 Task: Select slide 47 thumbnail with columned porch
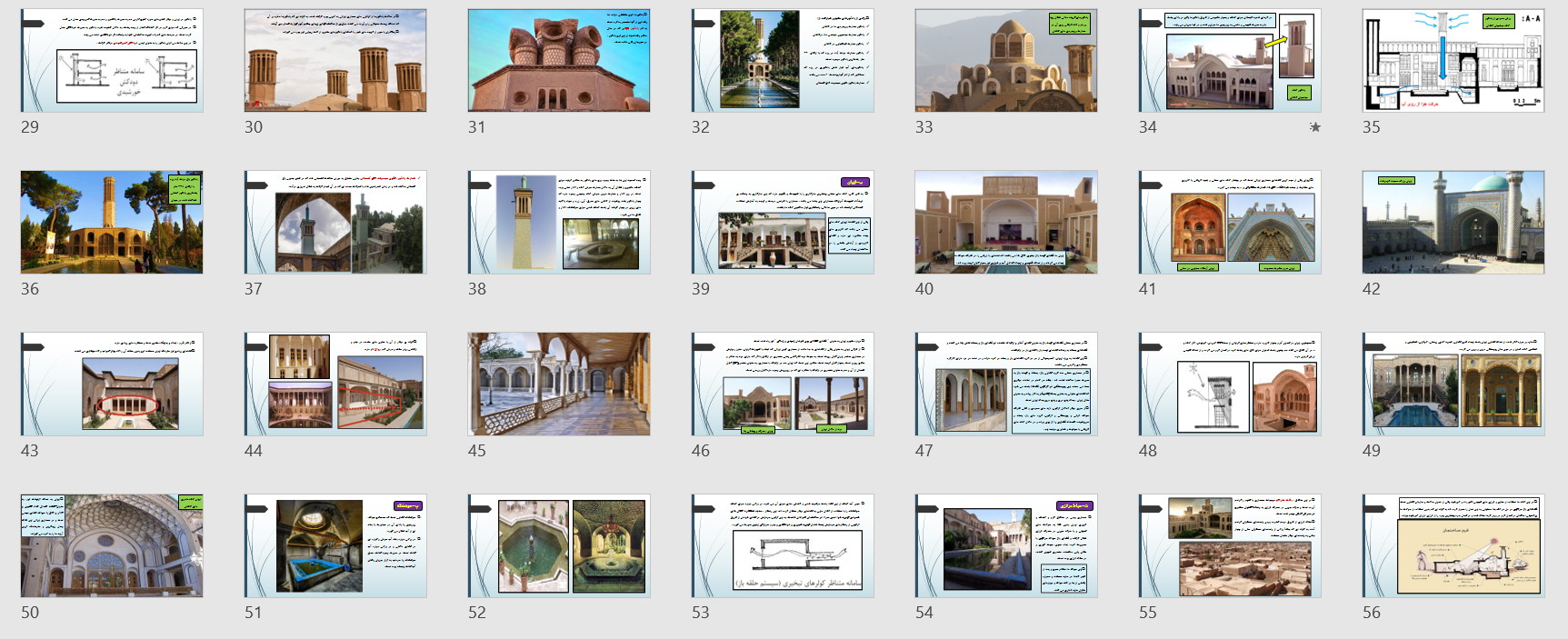point(1006,384)
